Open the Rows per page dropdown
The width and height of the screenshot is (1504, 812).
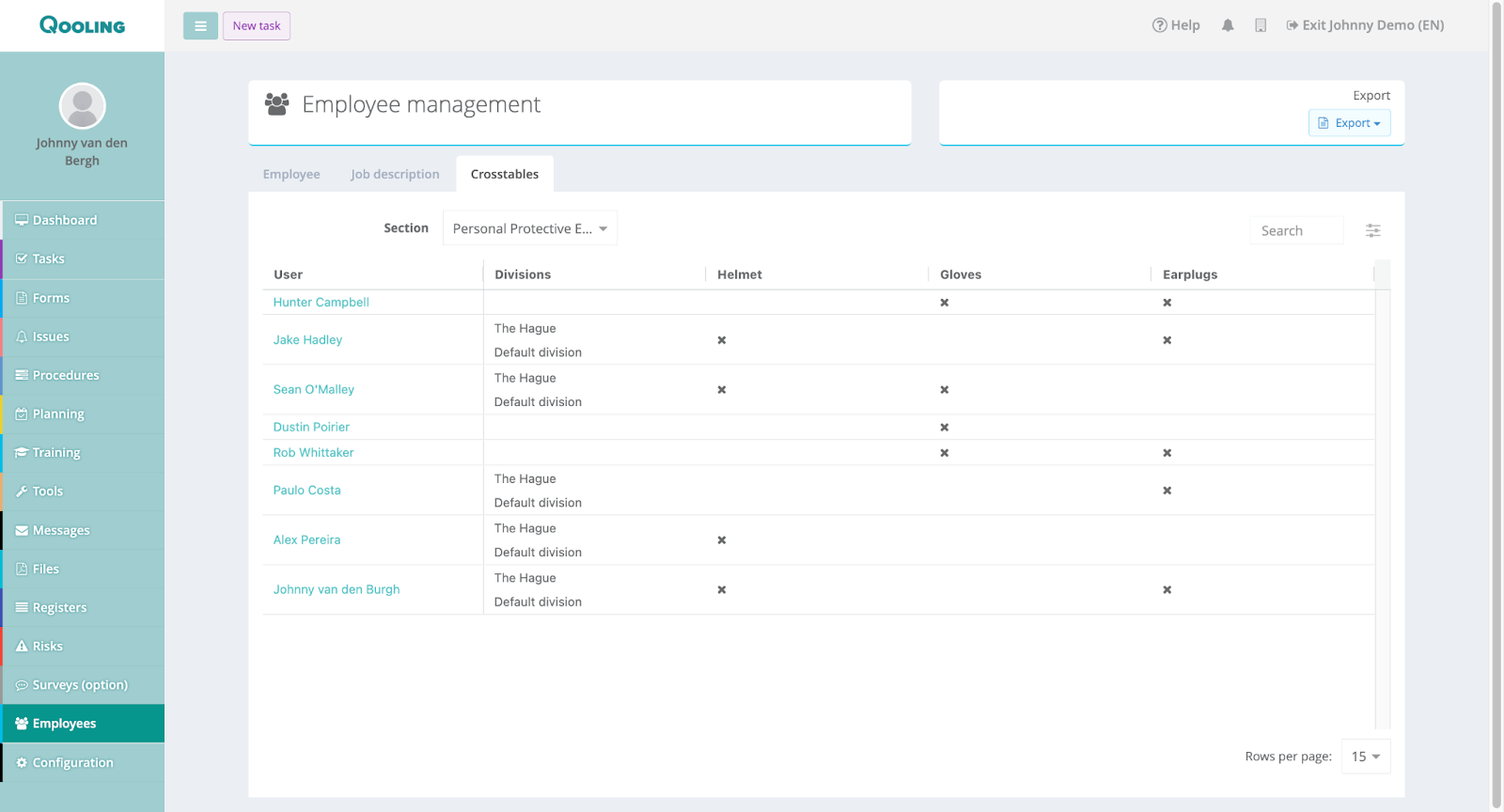(1366, 757)
